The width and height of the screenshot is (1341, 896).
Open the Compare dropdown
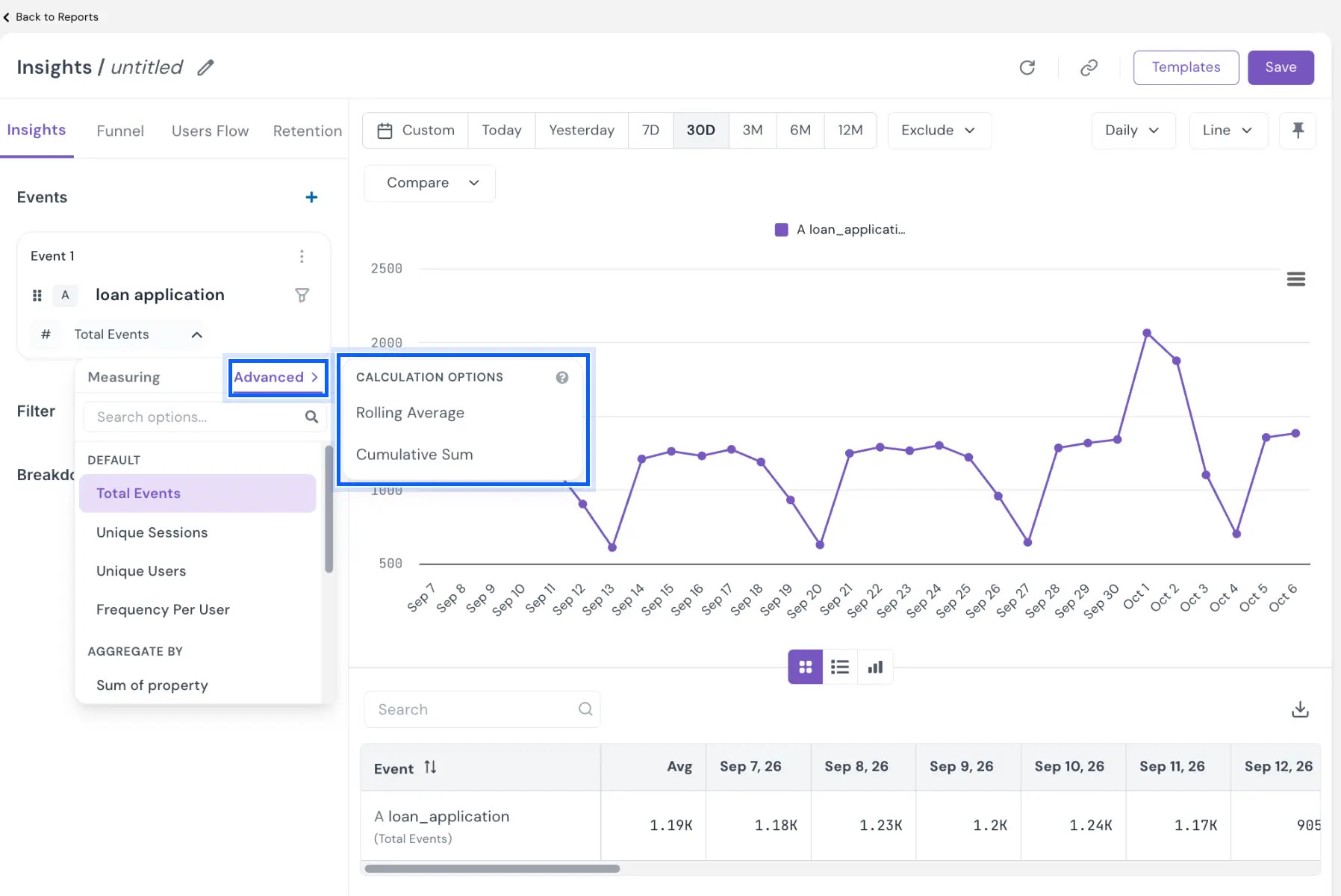430,183
